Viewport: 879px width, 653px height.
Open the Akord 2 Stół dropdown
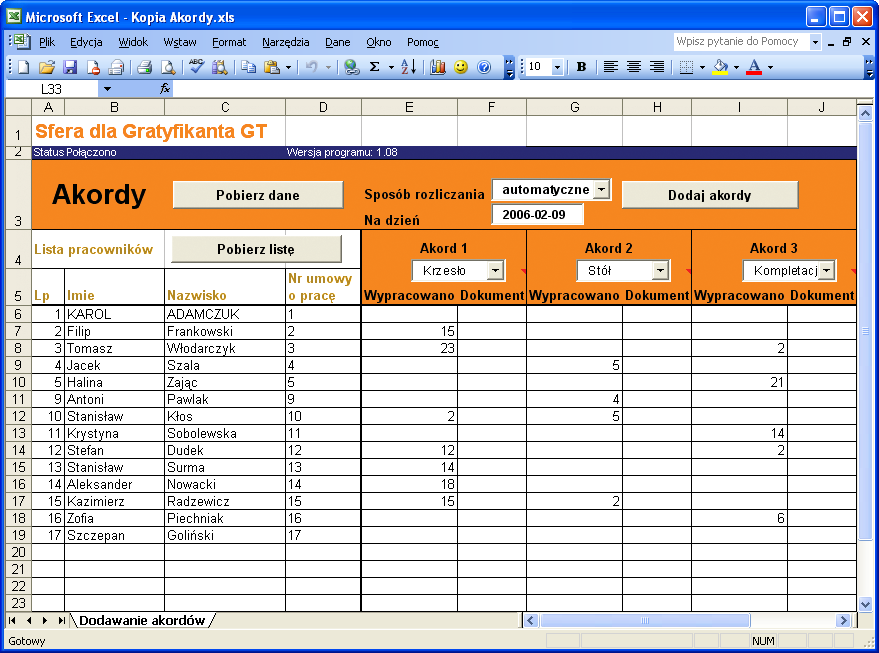660,271
